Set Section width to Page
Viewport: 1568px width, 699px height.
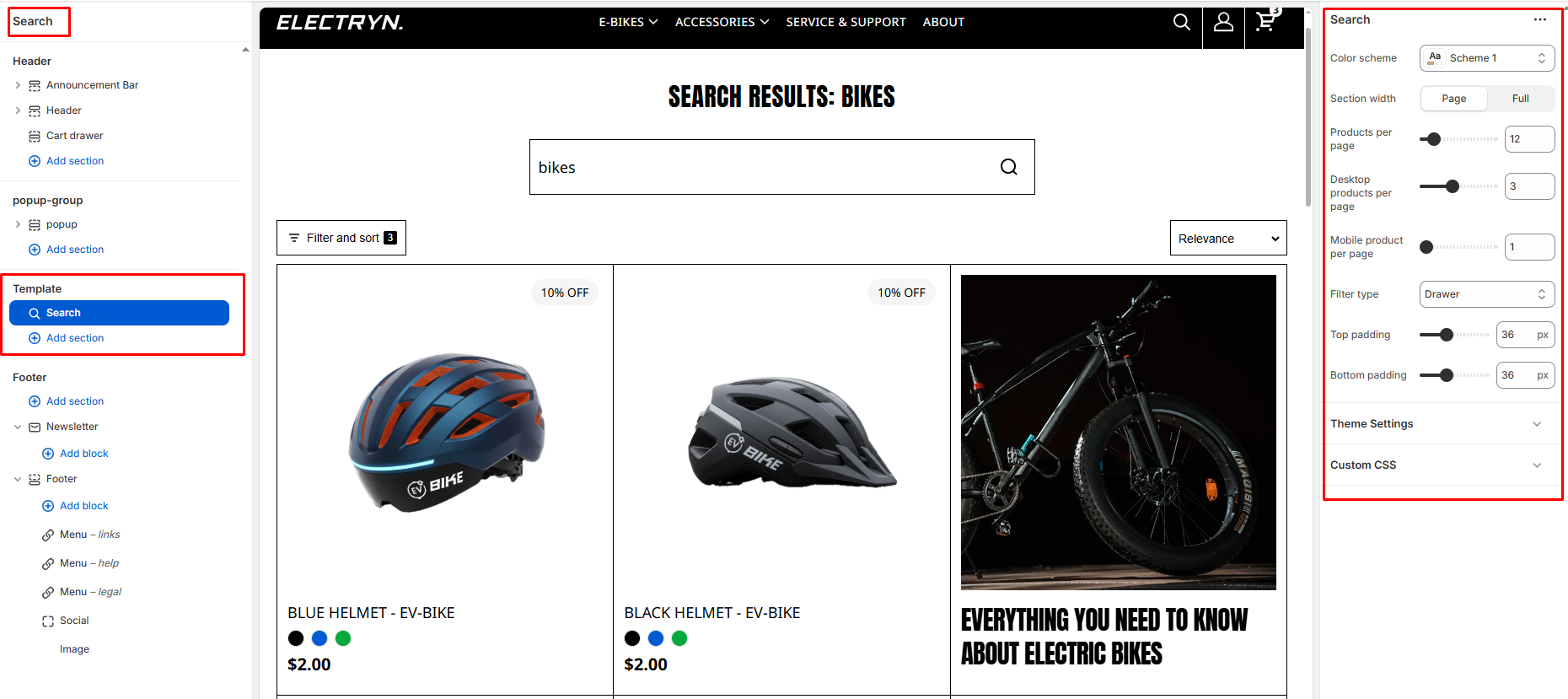coord(1453,99)
